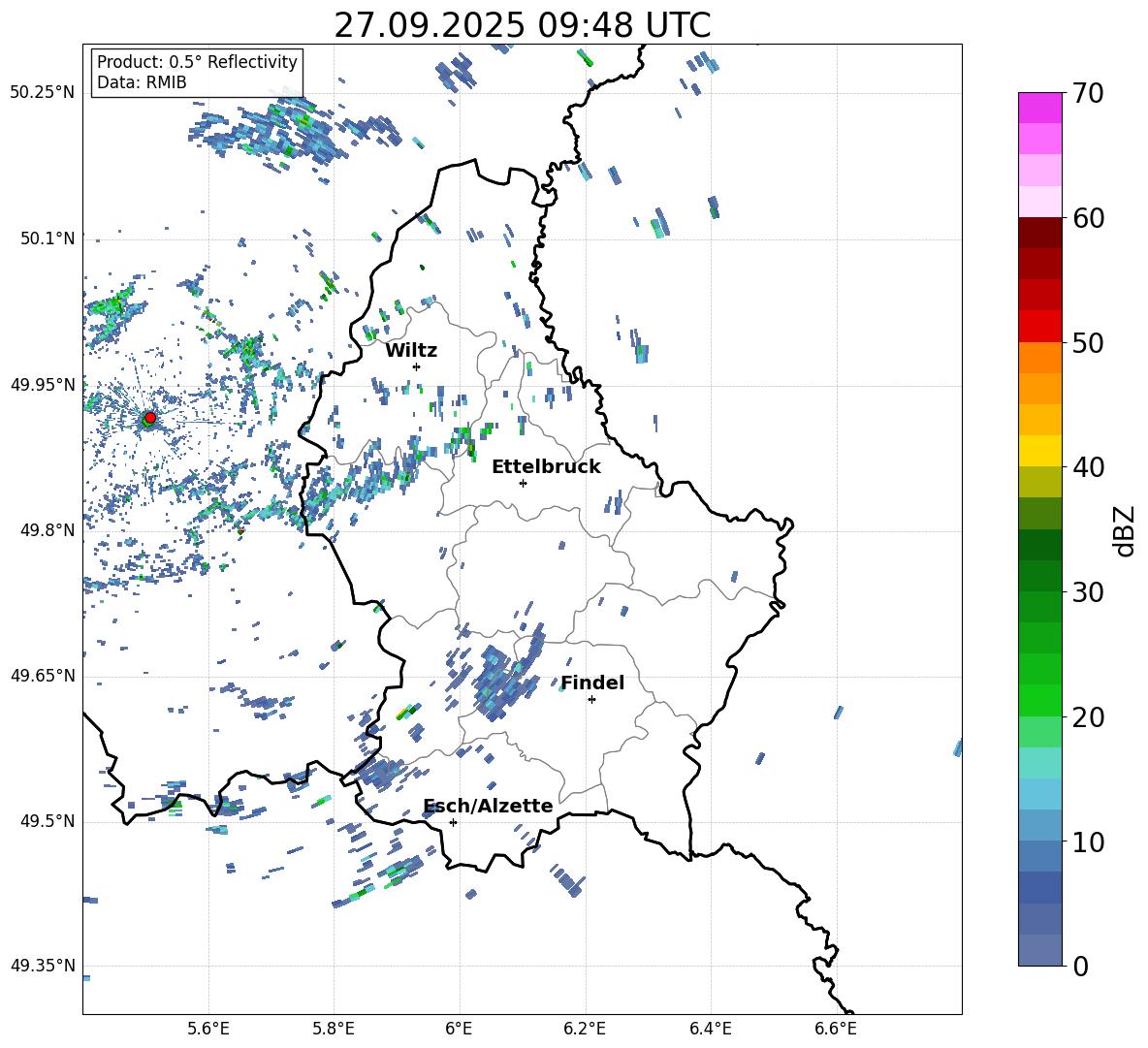Pick the bright red colorbar swatch above 50
The height and width of the screenshot is (1048, 1148).
point(1040,326)
